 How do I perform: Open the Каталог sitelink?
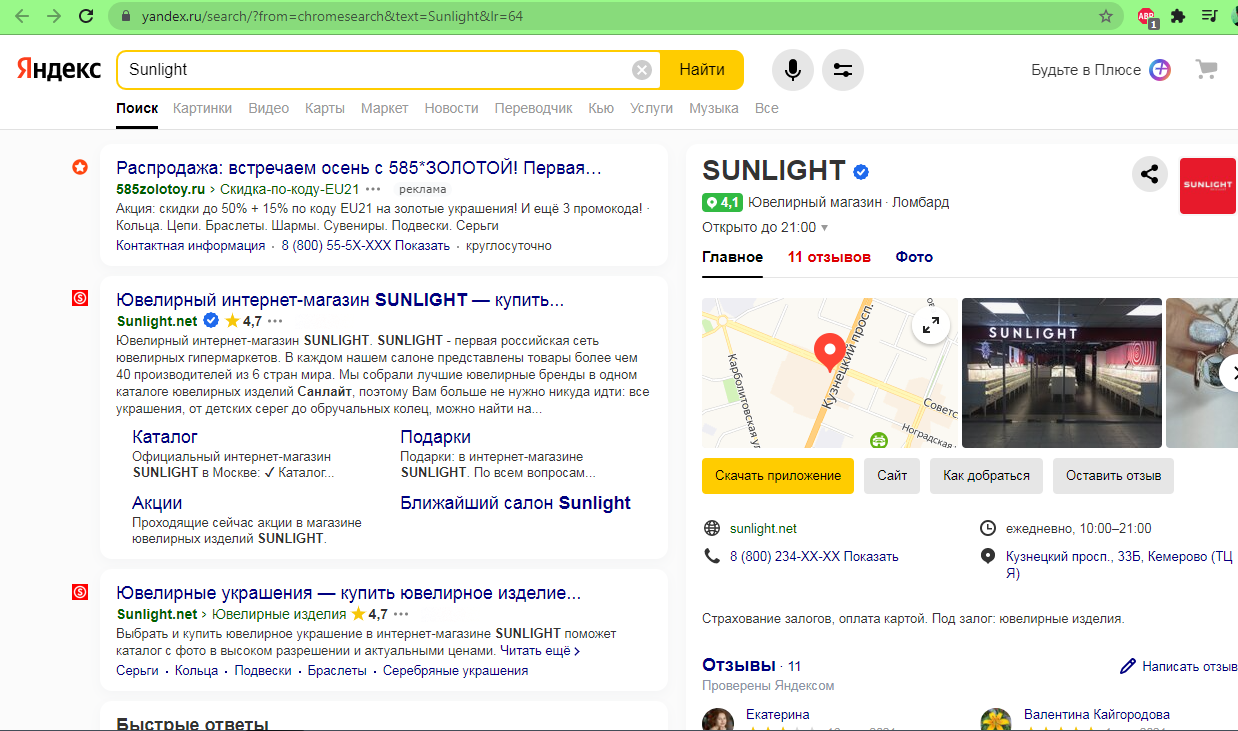click(x=165, y=437)
